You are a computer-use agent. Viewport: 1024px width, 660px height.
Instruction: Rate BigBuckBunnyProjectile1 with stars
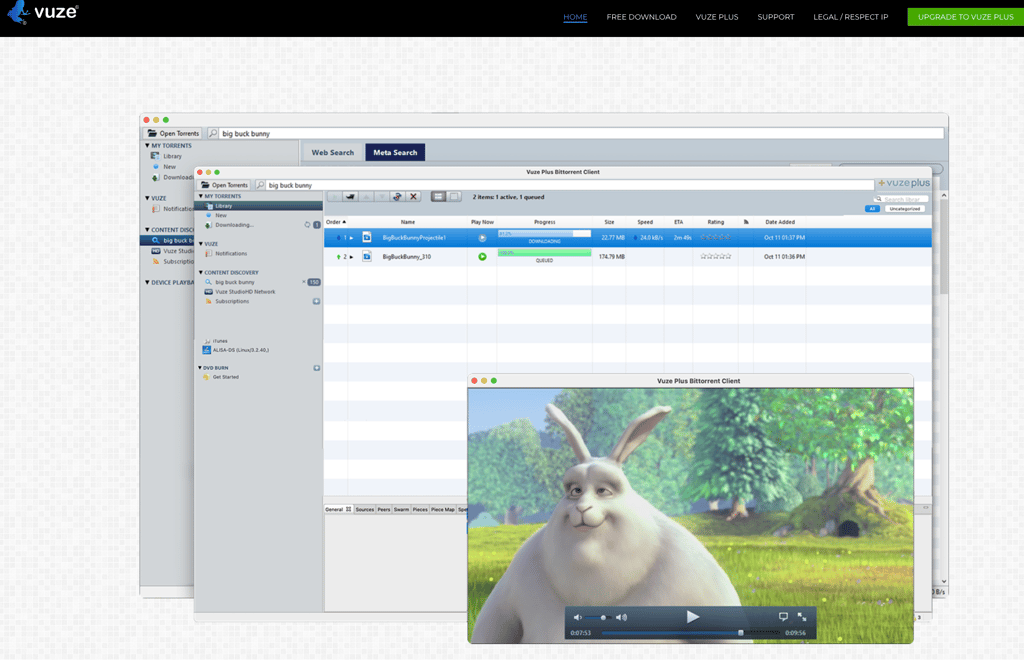pyautogui.click(x=716, y=238)
